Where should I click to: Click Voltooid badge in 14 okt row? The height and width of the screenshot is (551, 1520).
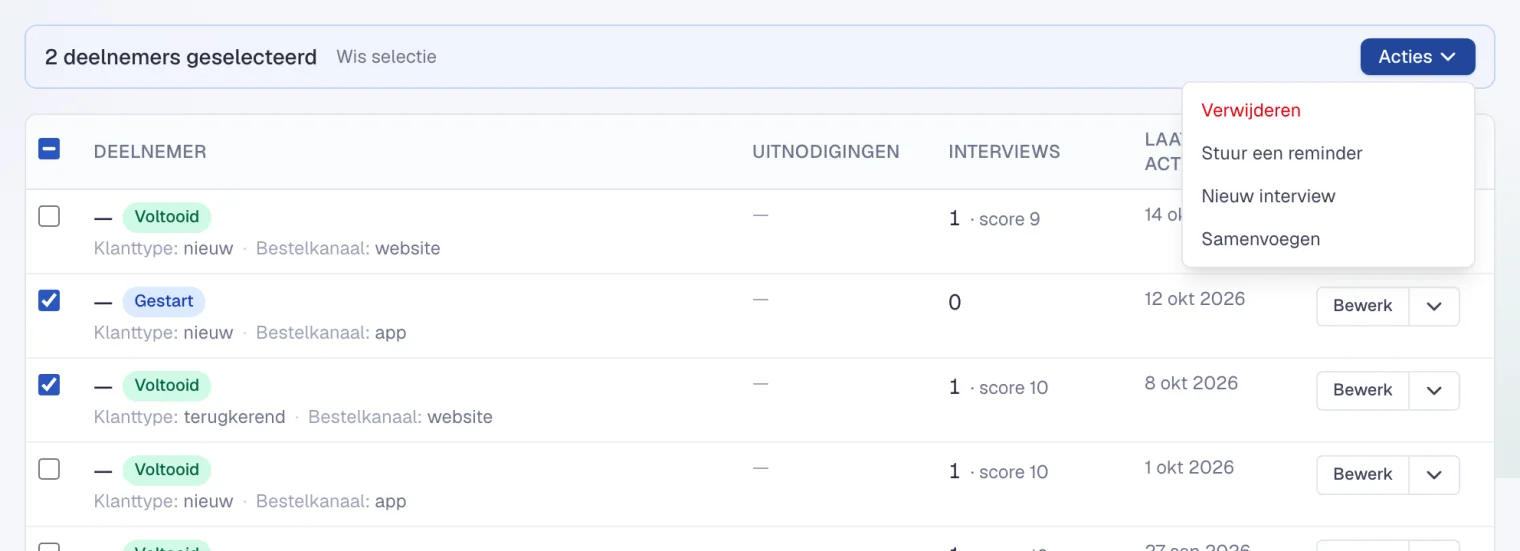click(167, 217)
